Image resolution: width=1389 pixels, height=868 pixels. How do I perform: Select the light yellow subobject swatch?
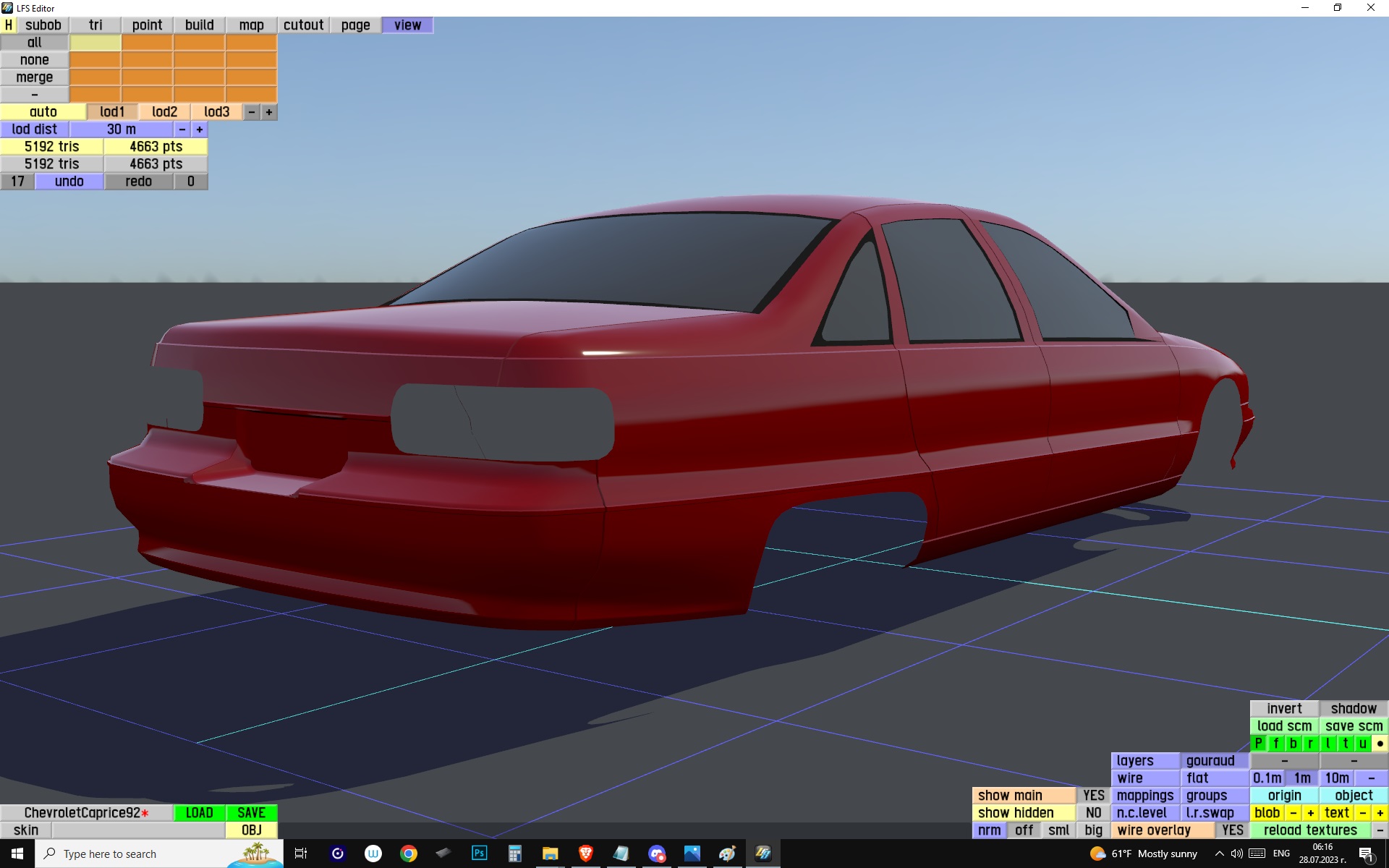coord(95,43)
